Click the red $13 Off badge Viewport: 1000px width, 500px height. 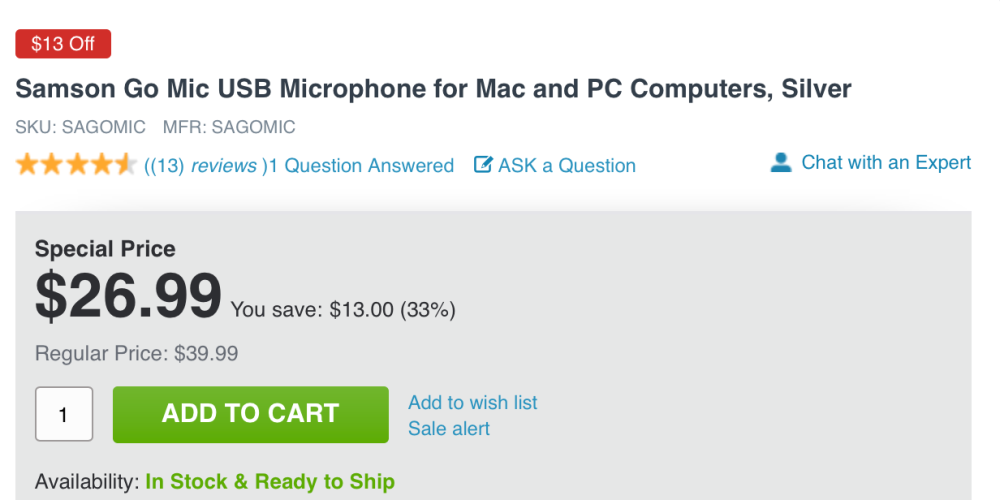point(63,44)
